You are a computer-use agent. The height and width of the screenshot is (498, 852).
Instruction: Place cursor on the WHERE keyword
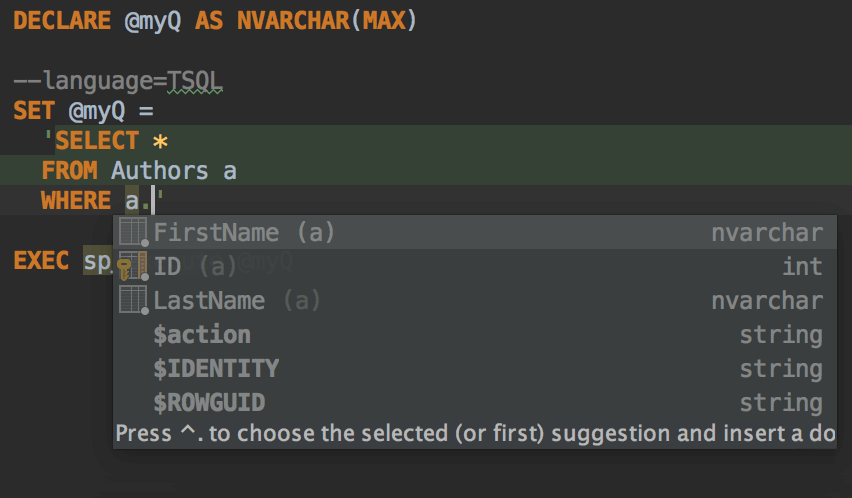[76, 201]
